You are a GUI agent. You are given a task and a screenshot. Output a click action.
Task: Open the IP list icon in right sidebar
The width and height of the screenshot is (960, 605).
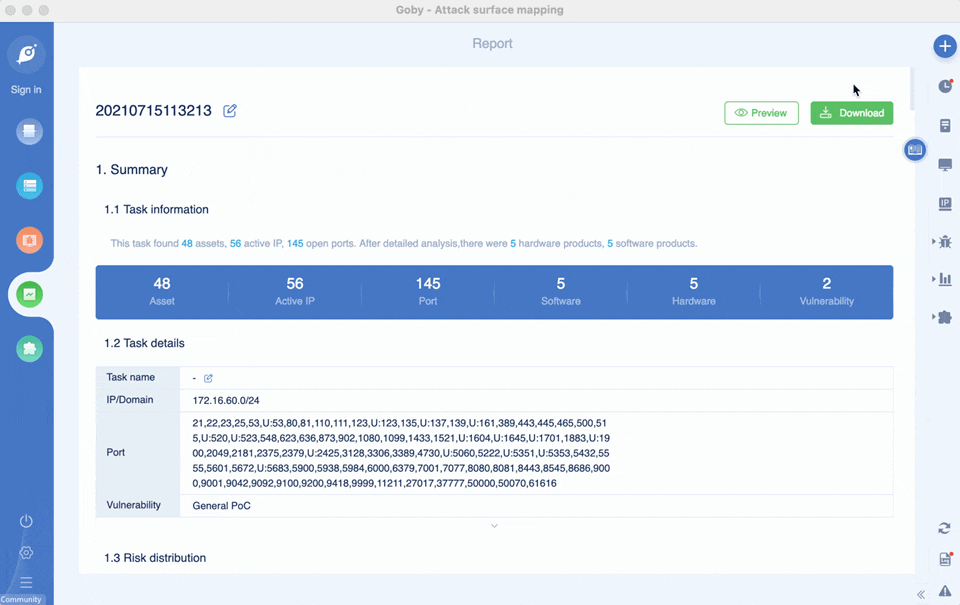click(x=945, y=203)
